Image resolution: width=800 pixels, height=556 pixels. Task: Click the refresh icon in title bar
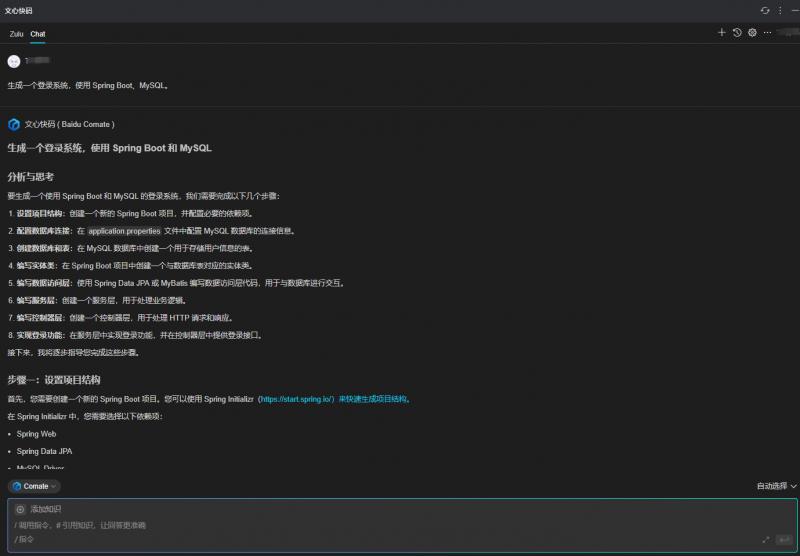coord(765,10)
